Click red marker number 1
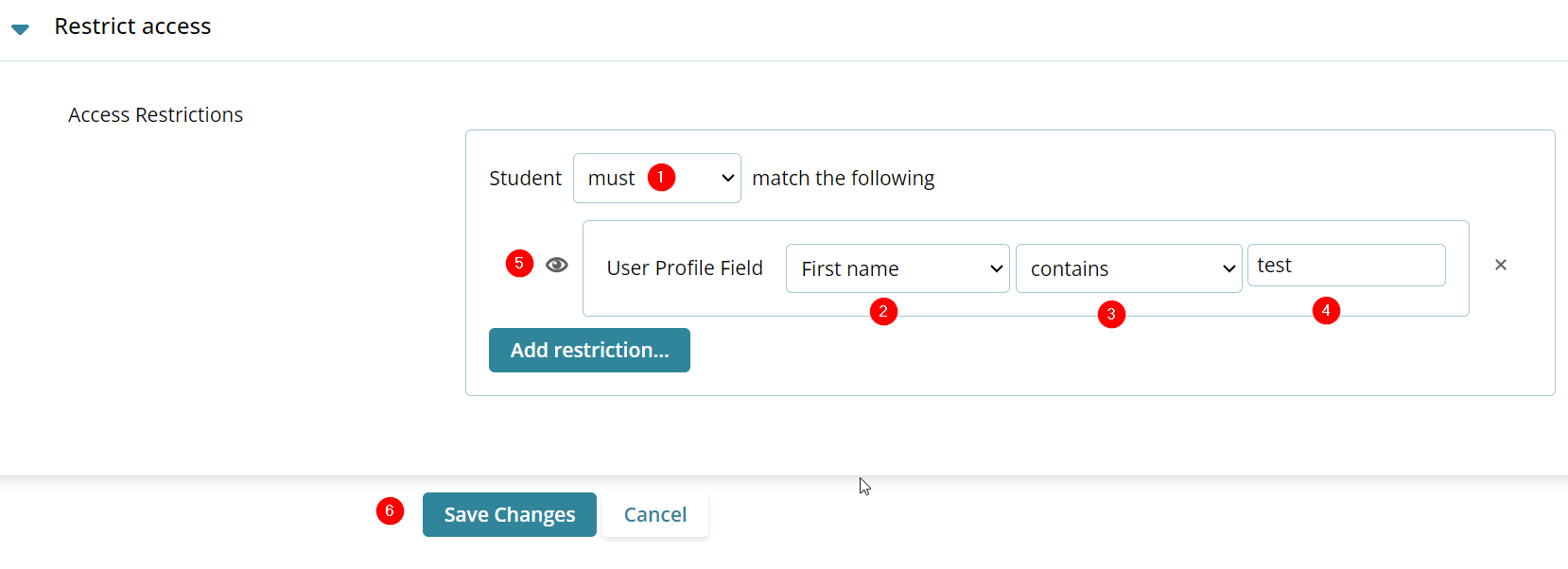Screen dimensions: 1568x569 (661, 177)
